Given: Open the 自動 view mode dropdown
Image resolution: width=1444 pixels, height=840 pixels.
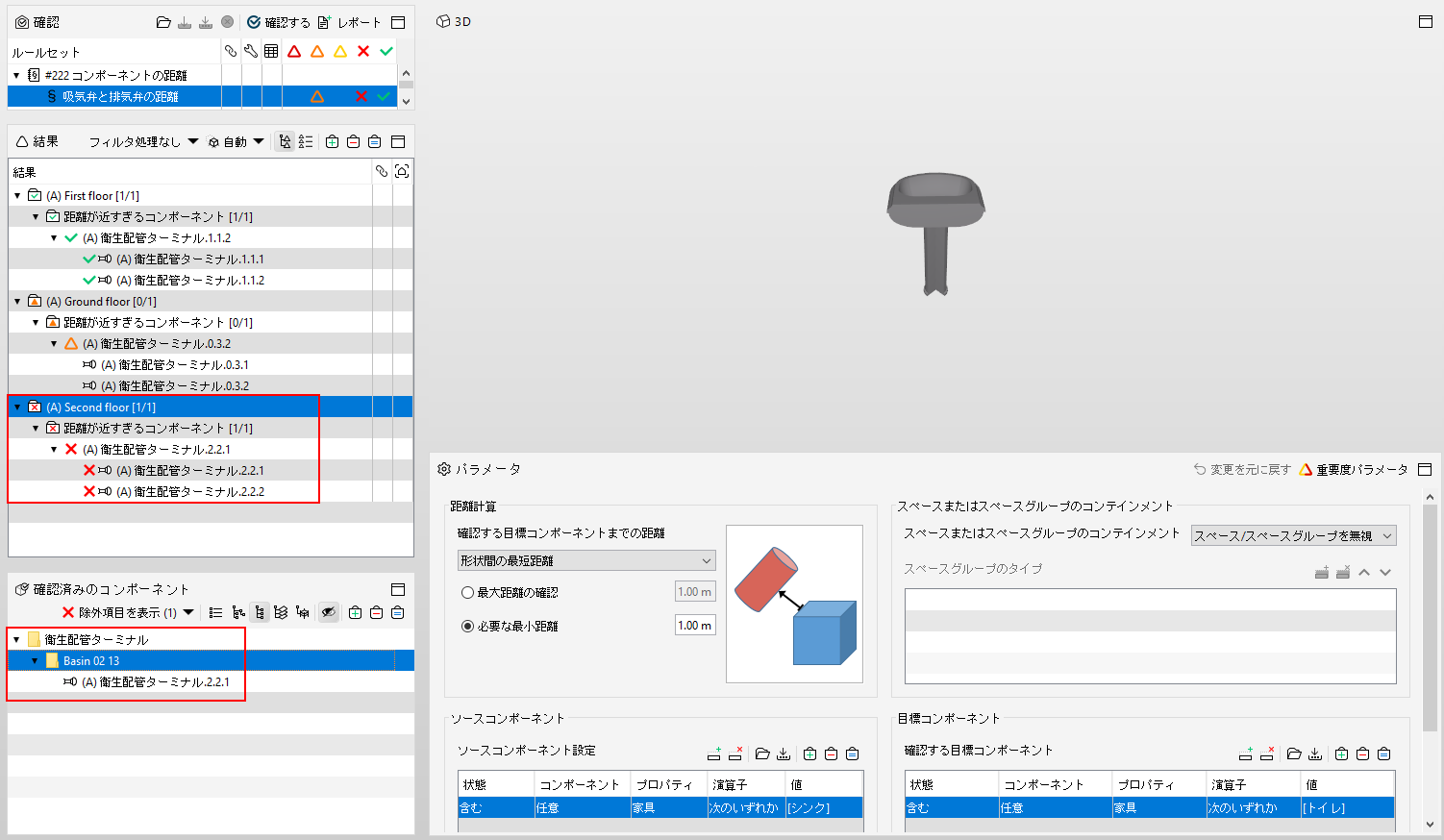Looking at the screenshot, I should coord(236,141).
